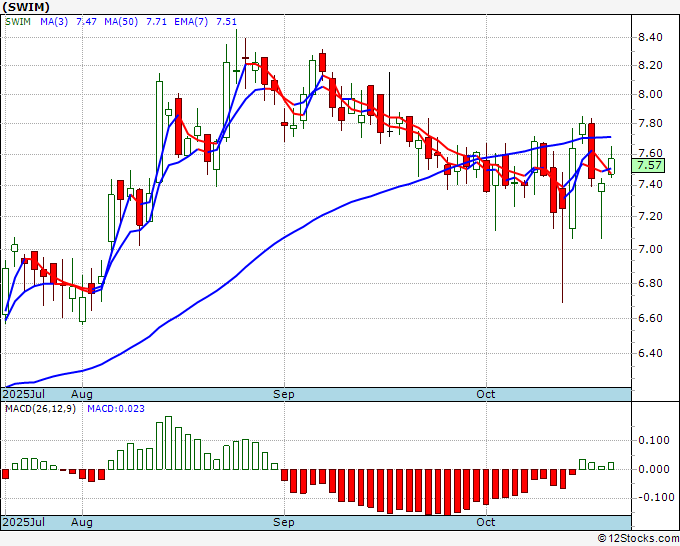The width and height of the screenshot is (680, 546).
Task: Click Aug on MACD time axis
Action: [x=82, y=522]
